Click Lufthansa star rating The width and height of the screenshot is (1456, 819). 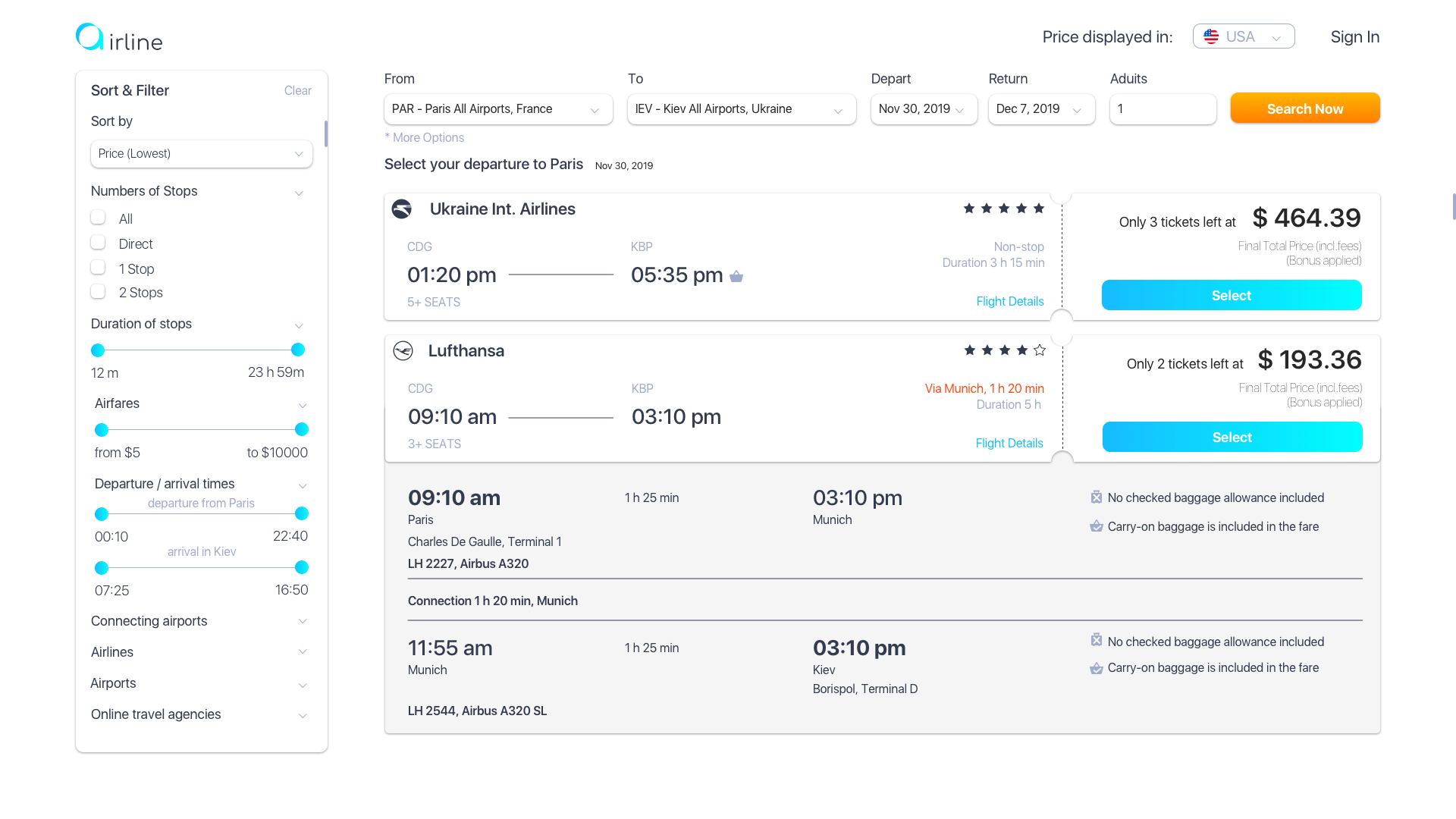(x=1005, y=350)
